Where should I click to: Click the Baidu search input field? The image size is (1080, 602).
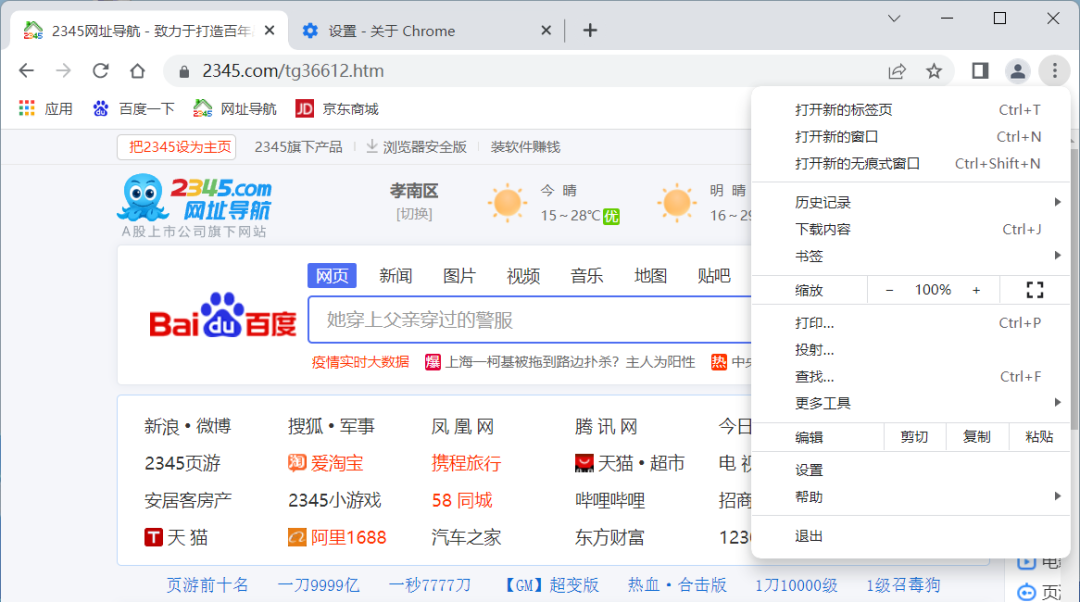point(530,320)
